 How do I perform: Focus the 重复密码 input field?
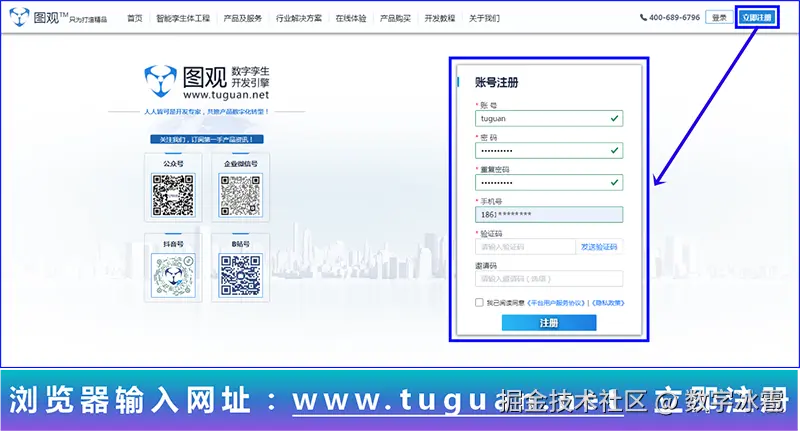pyautogui.click(x=549, y=183)
